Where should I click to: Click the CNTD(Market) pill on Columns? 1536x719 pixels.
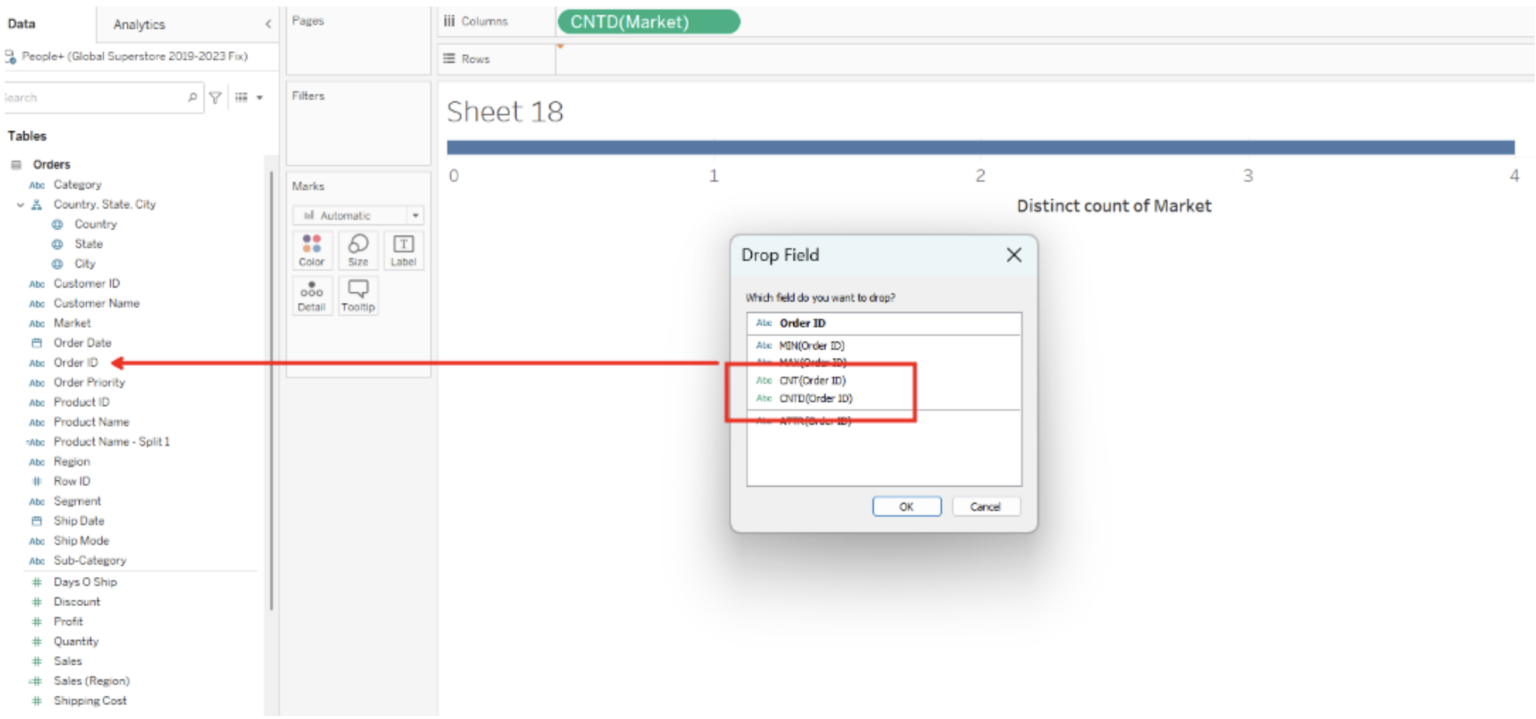(648, 20)
